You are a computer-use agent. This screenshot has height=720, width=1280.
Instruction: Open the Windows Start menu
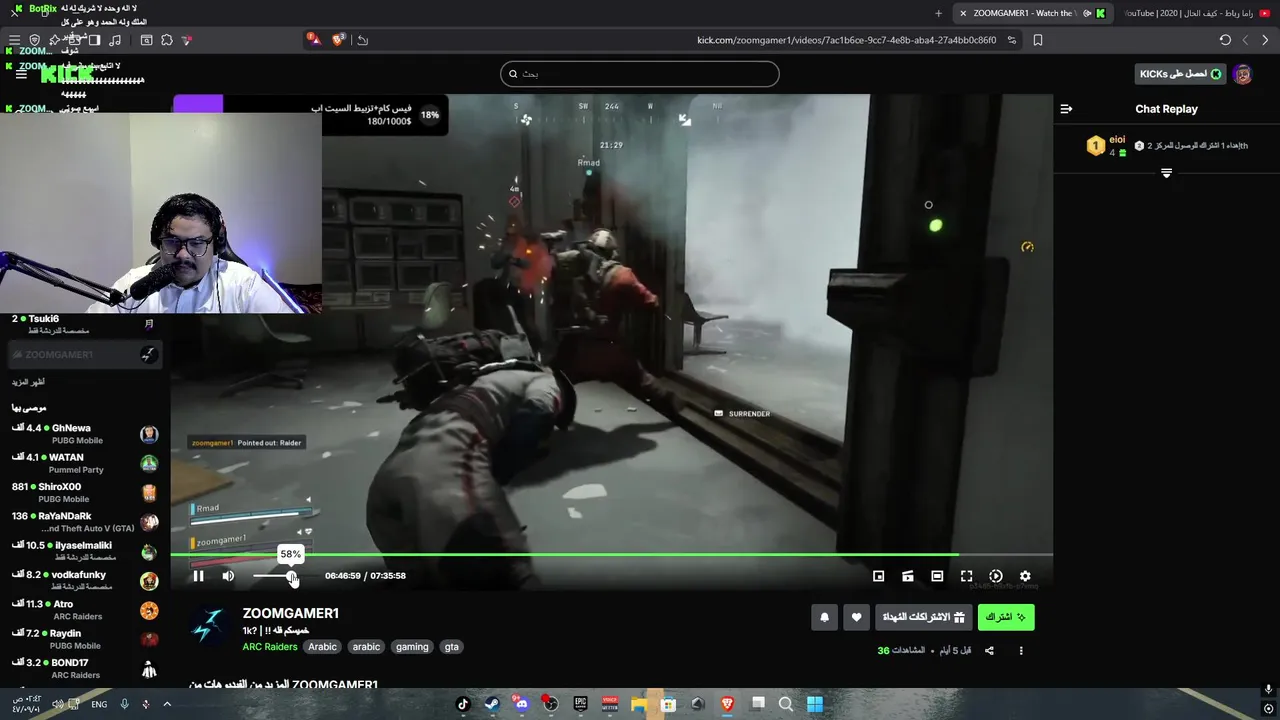coord(815,704)
